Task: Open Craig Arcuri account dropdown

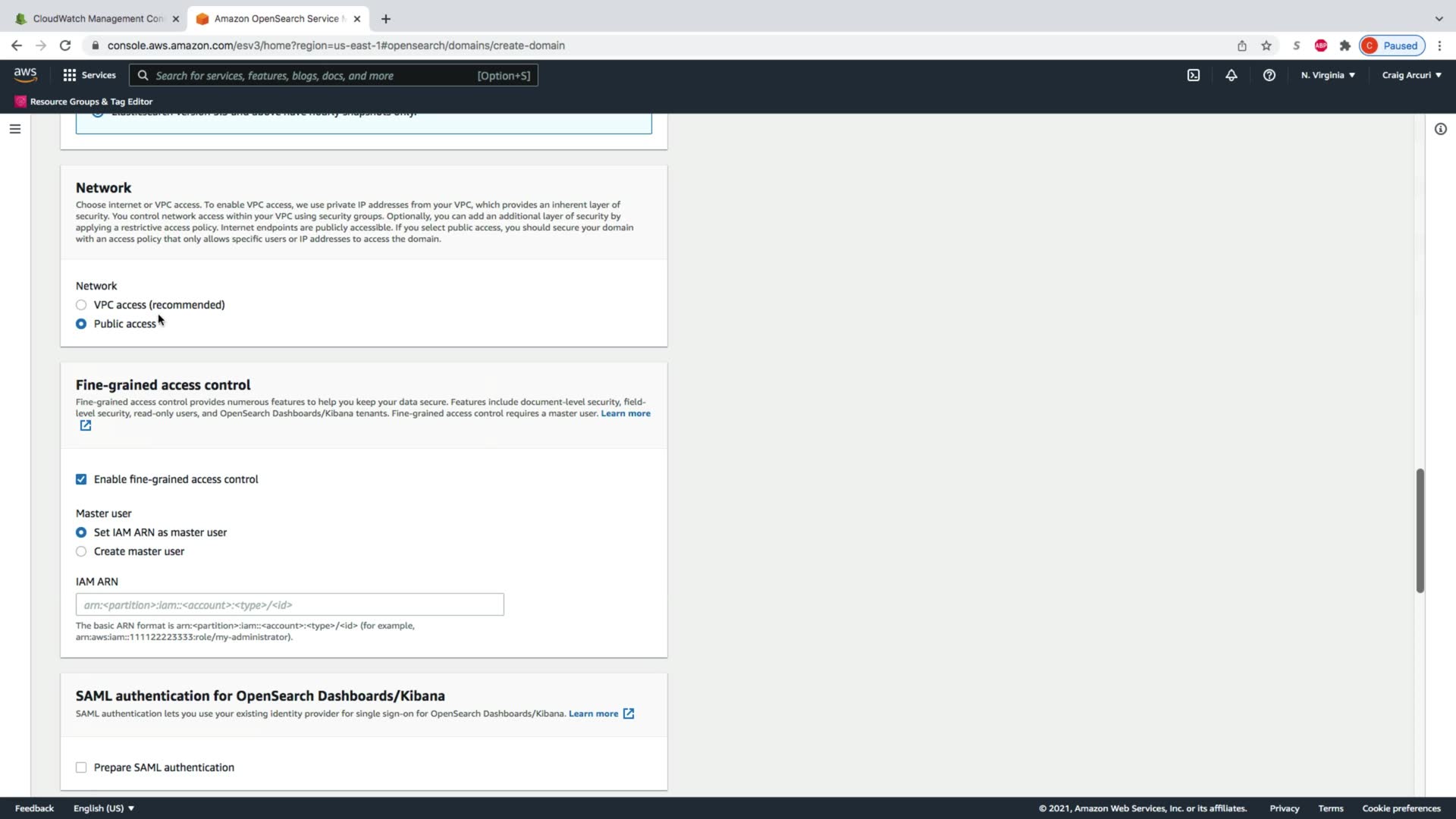Action: point(1411,75)
